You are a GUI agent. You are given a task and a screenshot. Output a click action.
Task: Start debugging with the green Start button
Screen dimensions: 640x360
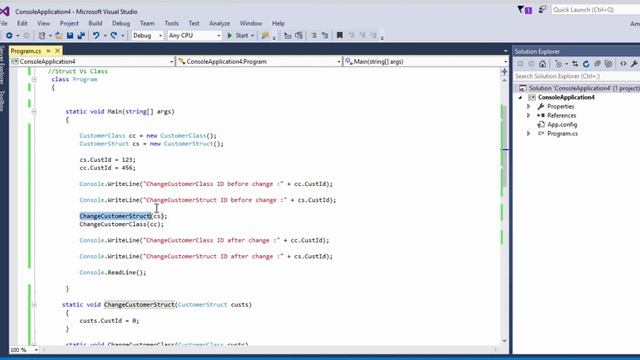click(238, 36)
